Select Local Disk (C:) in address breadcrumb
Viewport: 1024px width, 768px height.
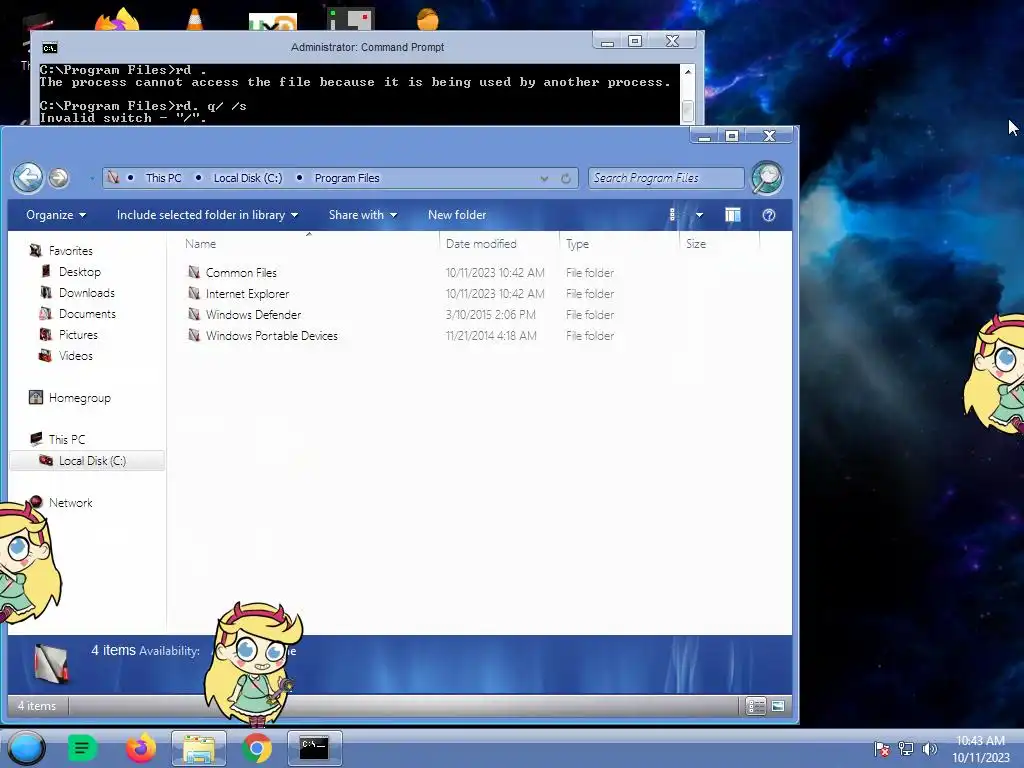(248, 178)
